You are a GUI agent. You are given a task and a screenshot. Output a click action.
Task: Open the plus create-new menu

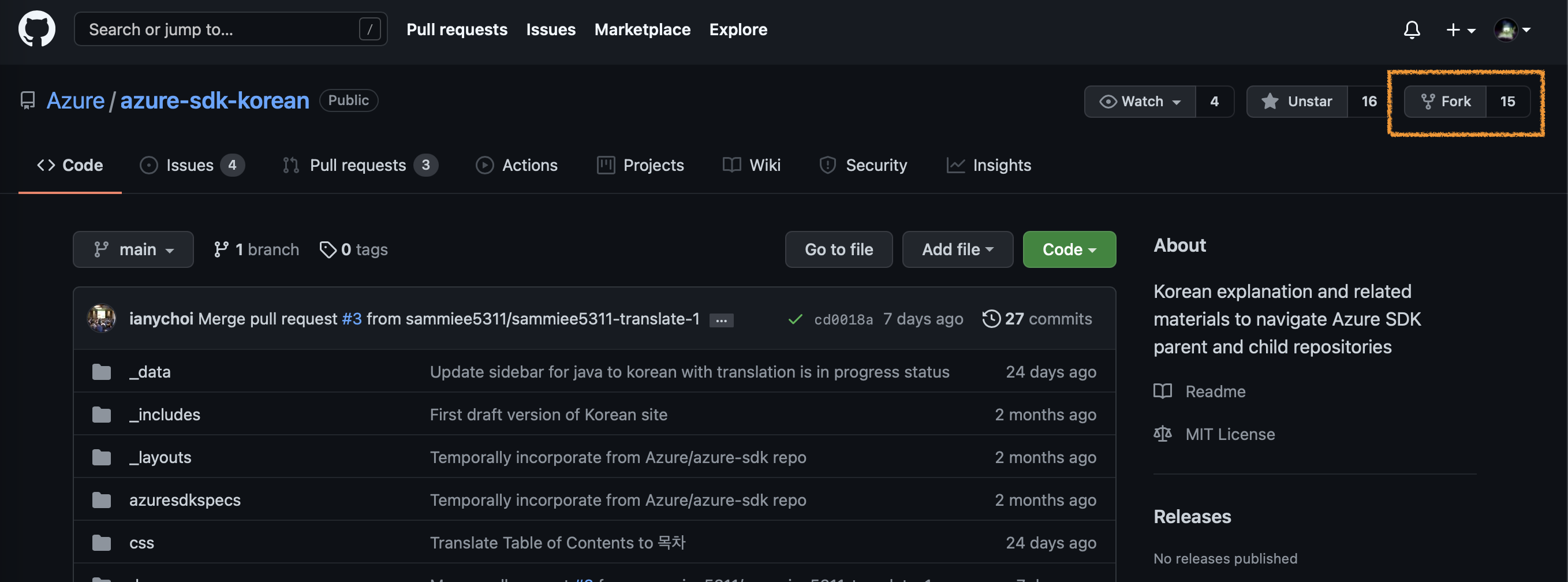tap(1460, 29)
